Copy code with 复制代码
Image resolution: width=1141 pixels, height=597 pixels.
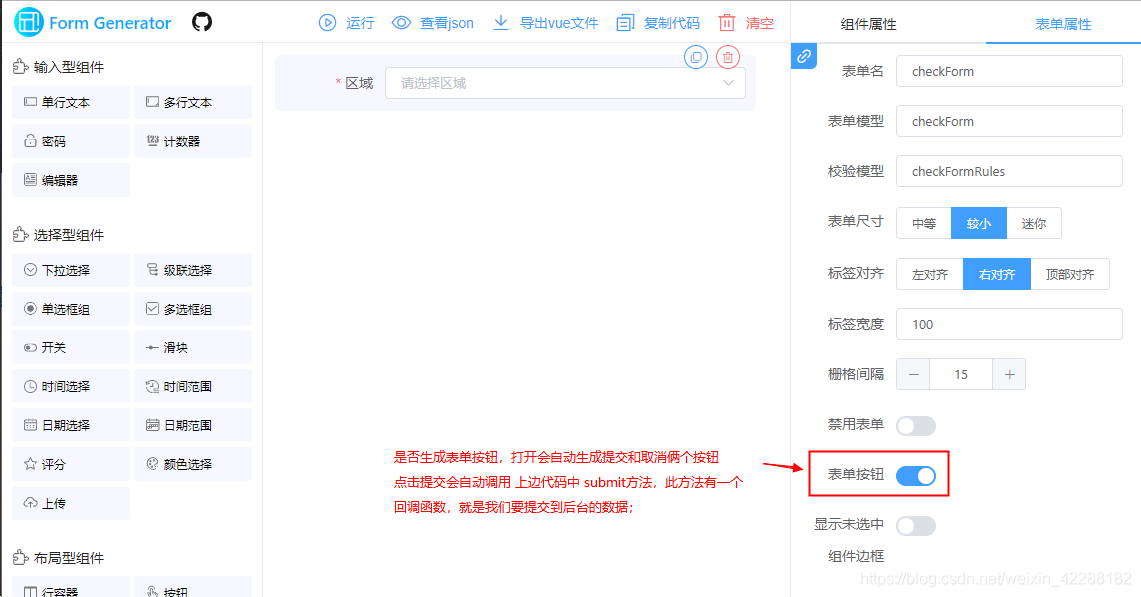click(658, 23)
